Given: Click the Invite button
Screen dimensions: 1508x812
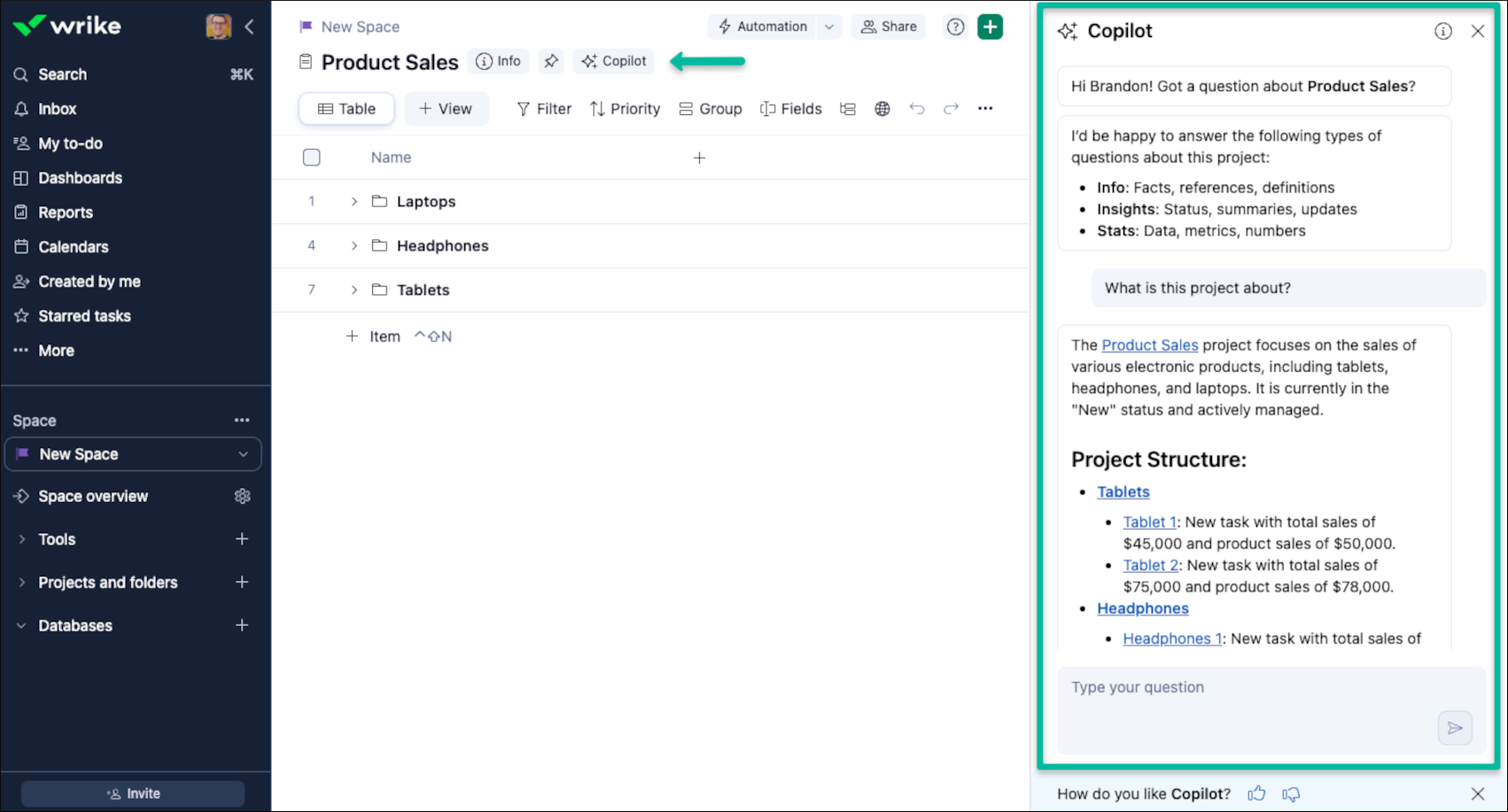Looking at the screenshot, I should click(x=133, y=793).
